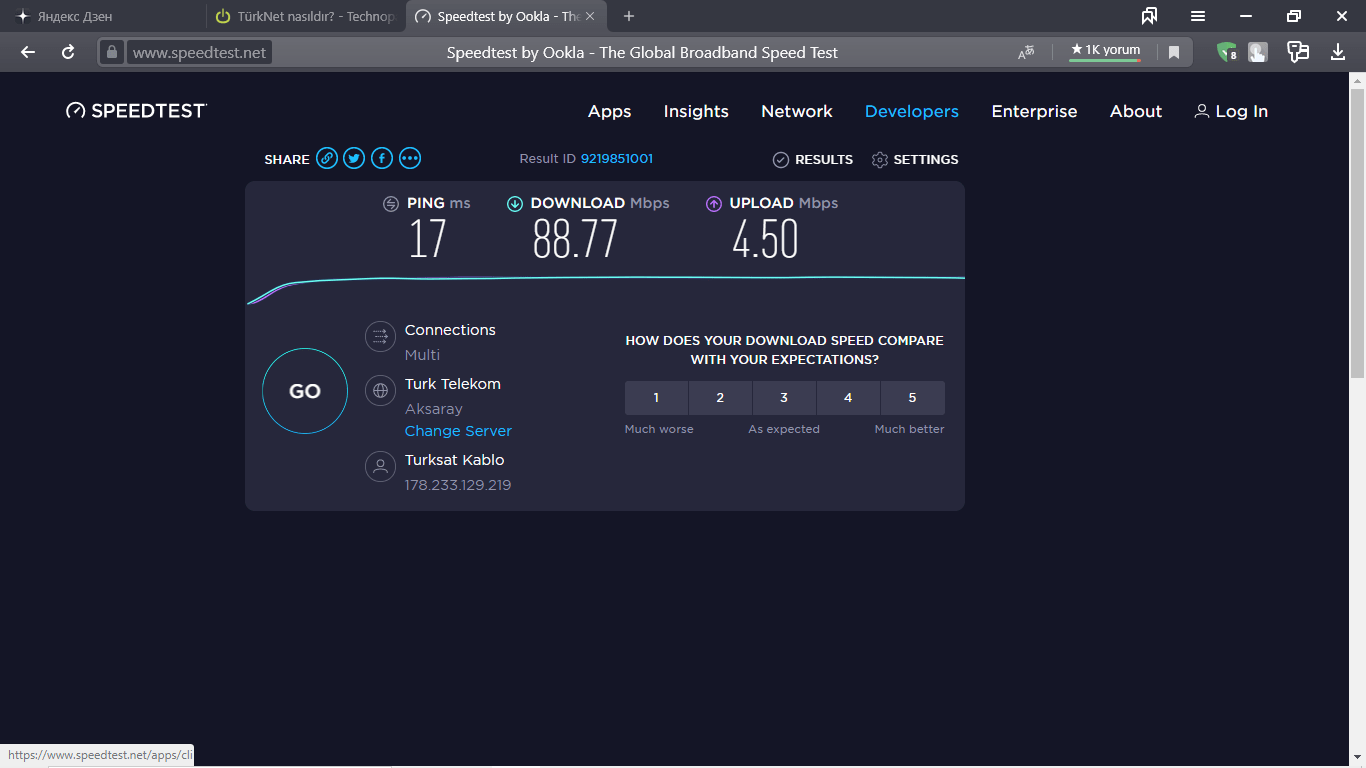Screen dimensions: 1366x768
Task: Share the result on Facebook
Action: pos(382,158)
